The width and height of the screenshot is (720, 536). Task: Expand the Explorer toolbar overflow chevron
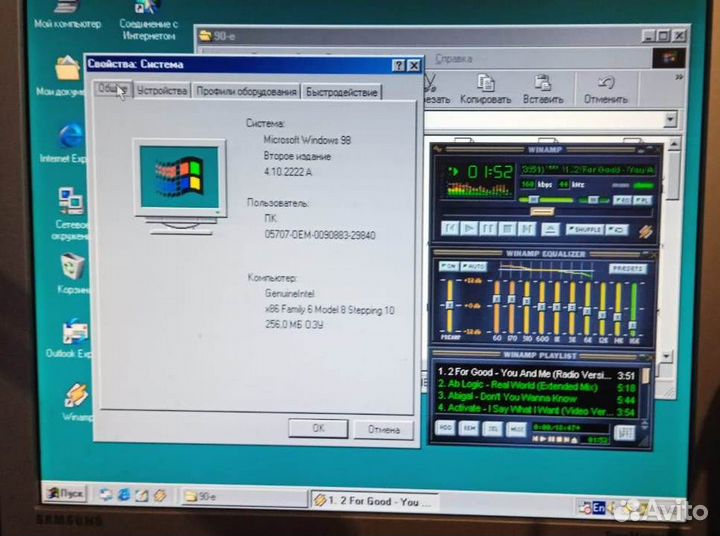coord(679,77)
